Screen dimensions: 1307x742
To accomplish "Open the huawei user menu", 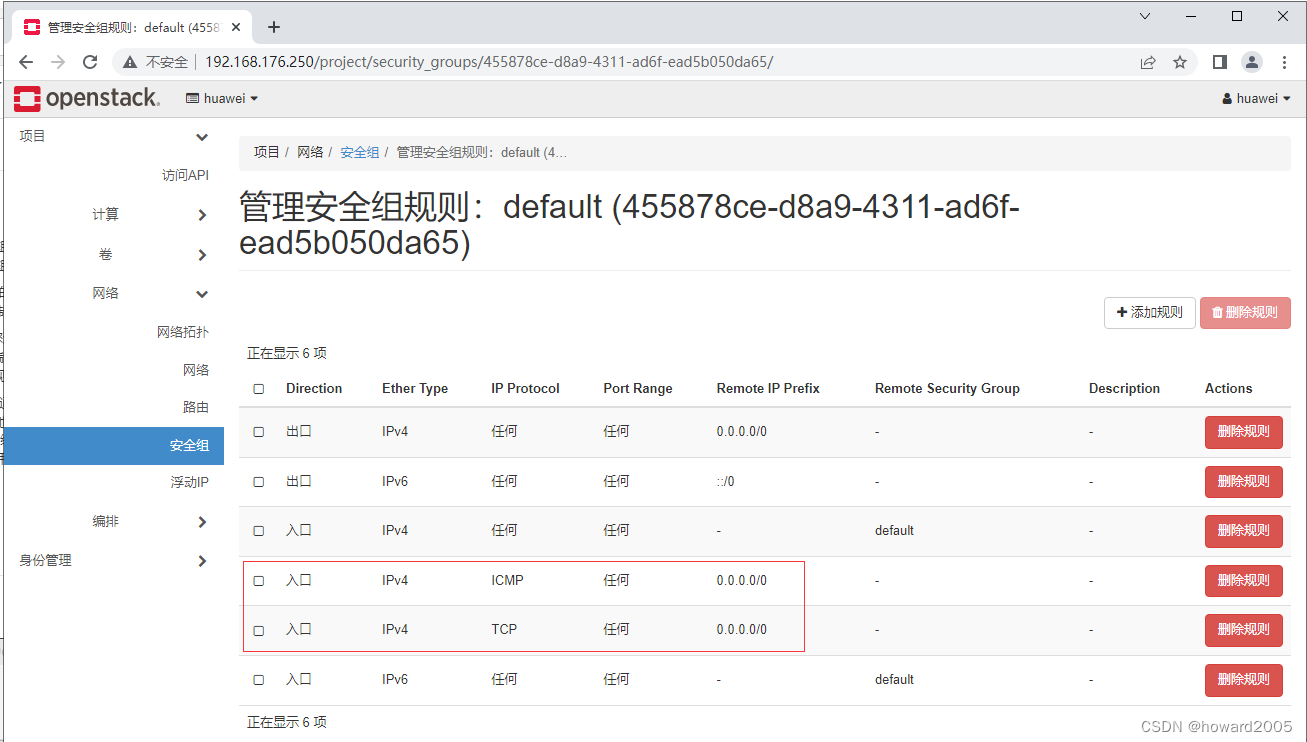I will point(1256,98).
